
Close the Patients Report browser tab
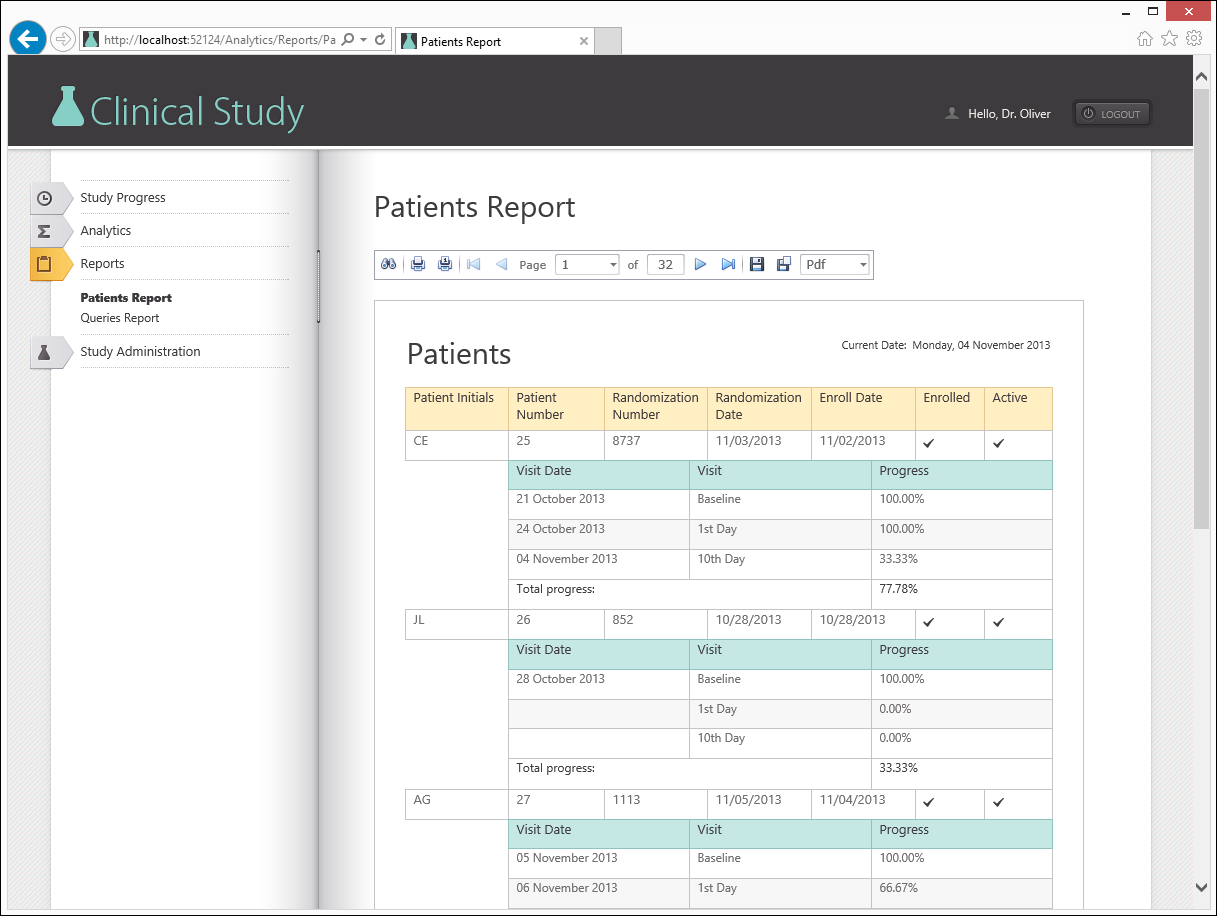[x=584, y=41]
